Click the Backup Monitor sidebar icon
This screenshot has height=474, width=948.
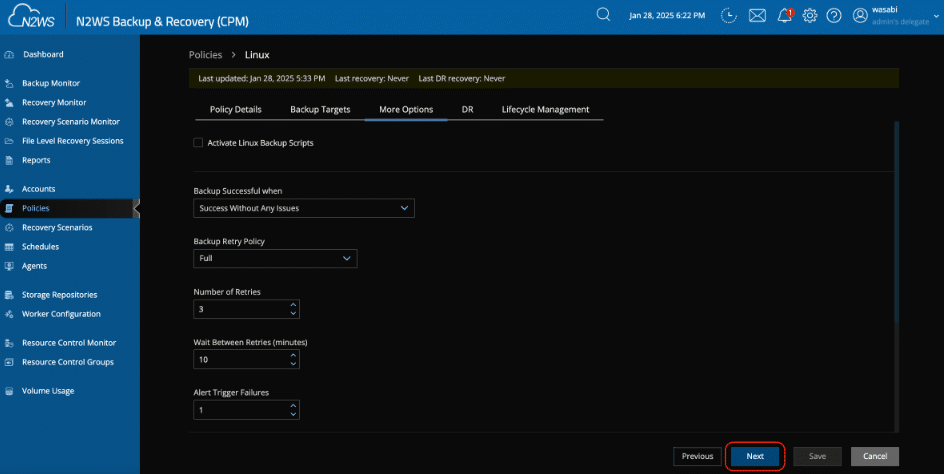click(x=8, y=83)
